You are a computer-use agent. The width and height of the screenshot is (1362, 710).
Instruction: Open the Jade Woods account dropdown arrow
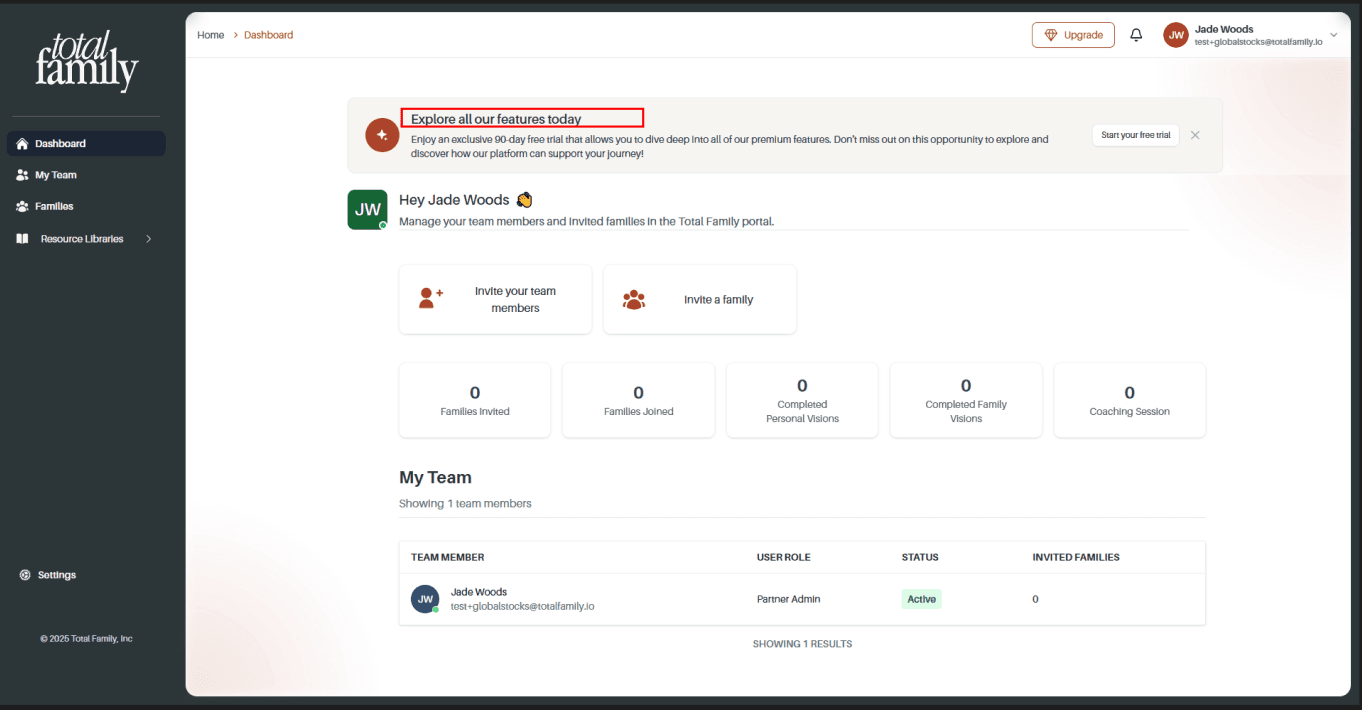pos(1333,35)
